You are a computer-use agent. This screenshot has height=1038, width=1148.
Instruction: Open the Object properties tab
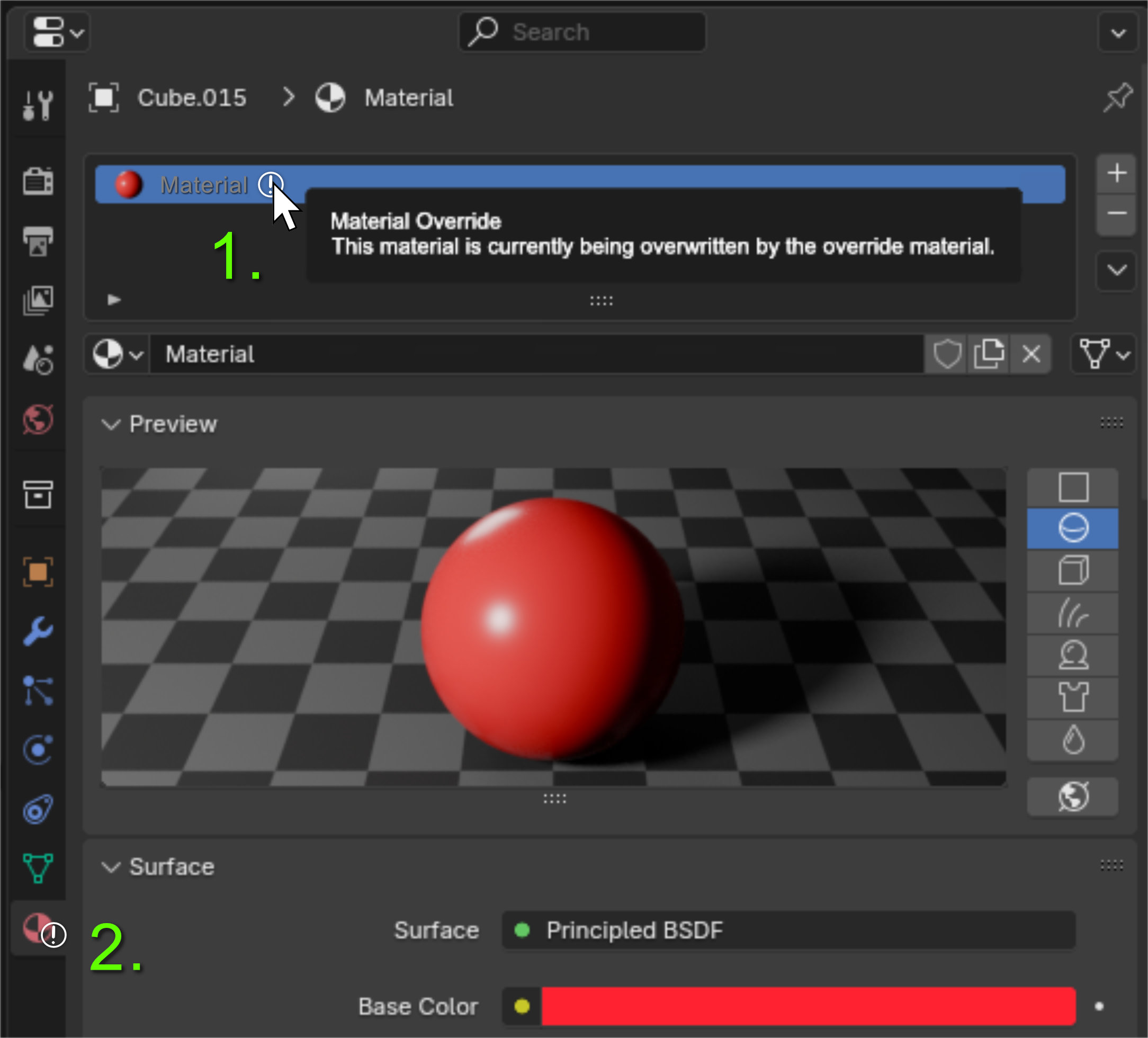click(38, 571)
